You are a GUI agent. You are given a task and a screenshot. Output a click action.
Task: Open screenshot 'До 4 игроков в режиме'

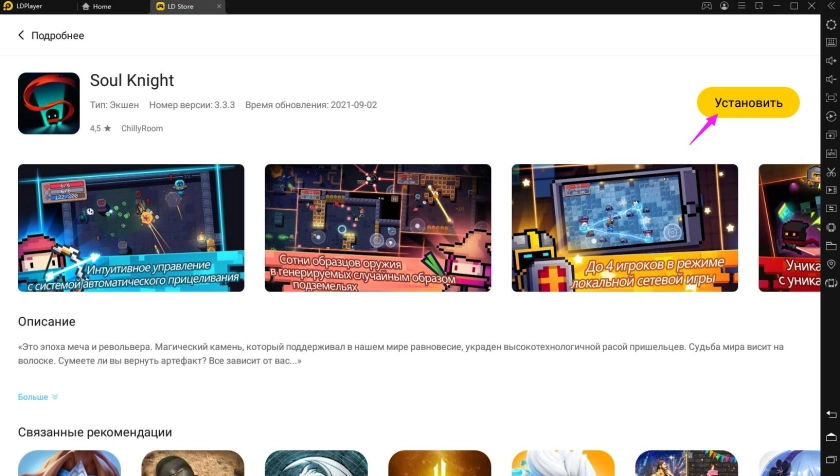coord(625,228)
